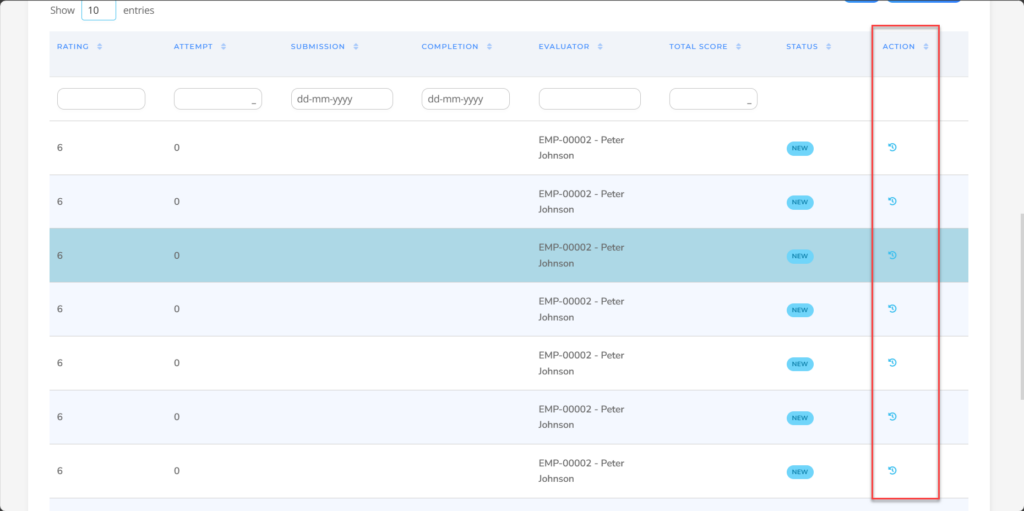Click the Rating filter input box

point(101,99)
